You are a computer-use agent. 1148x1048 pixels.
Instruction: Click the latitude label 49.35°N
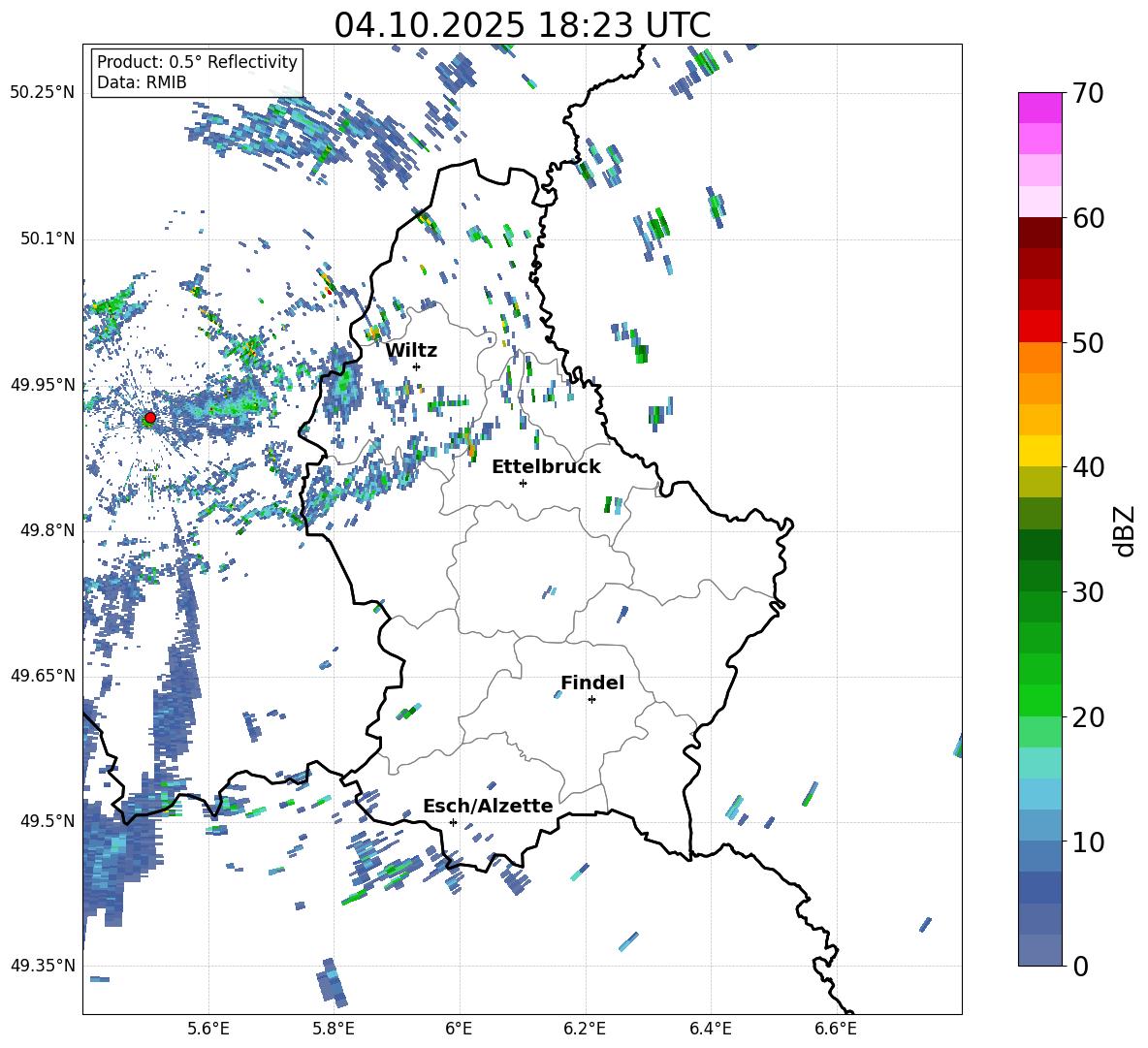coord(43,966)
